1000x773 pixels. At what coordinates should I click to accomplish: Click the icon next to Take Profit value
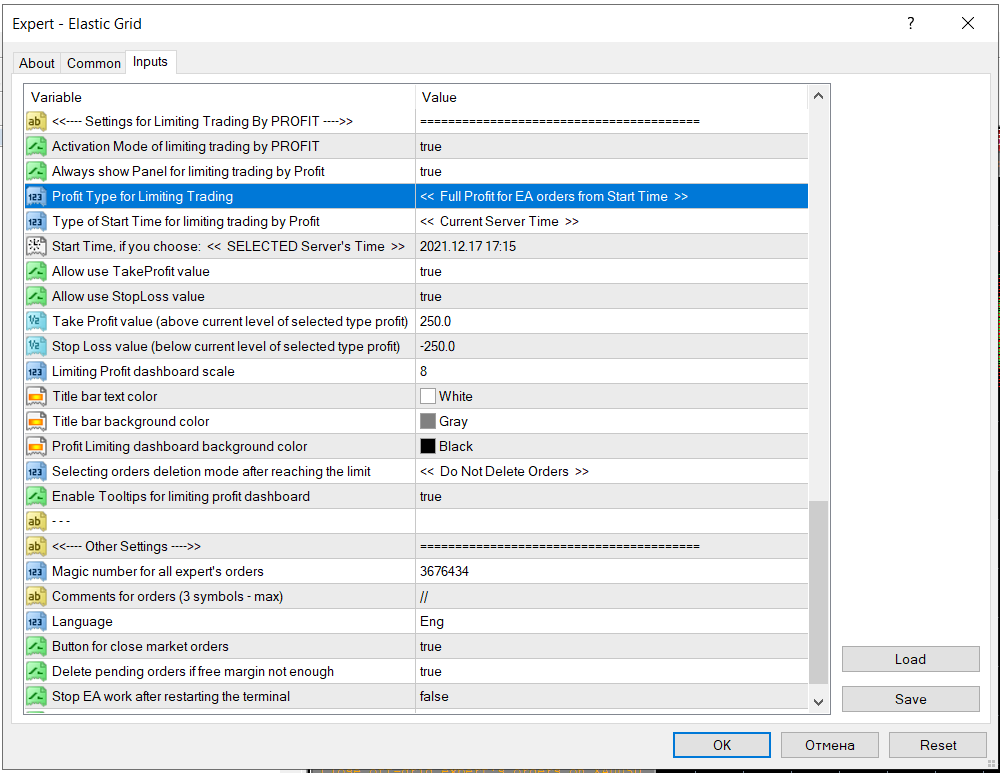point(35,321)
